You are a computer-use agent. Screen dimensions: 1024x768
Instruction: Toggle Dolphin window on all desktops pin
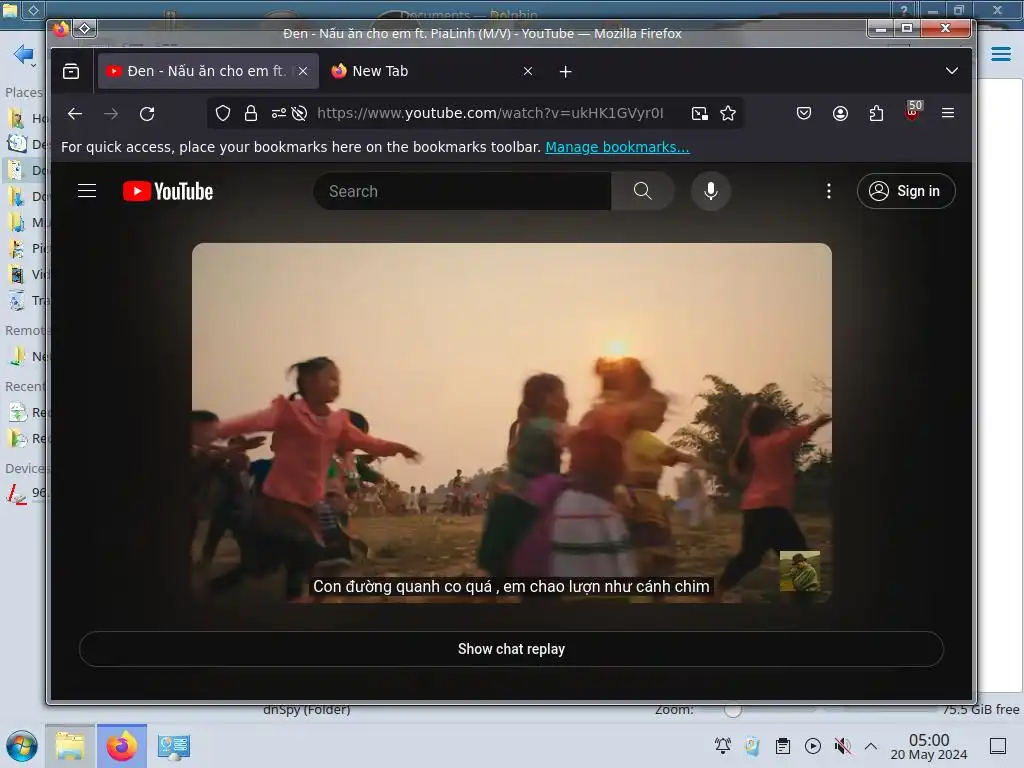click(x=33, y=10)
